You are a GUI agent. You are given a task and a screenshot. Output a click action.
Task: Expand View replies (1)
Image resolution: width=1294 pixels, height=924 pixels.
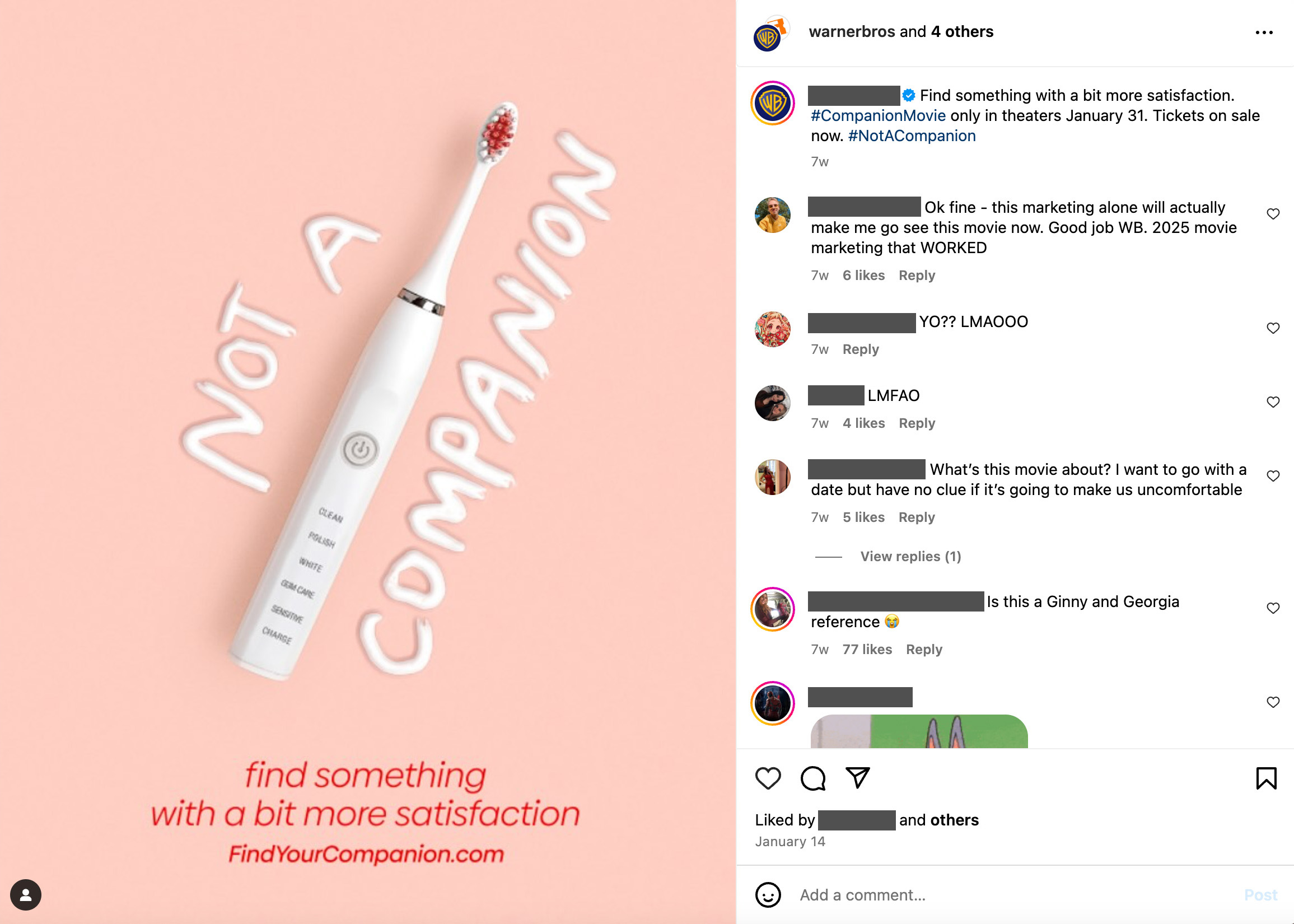coord(910,557)
